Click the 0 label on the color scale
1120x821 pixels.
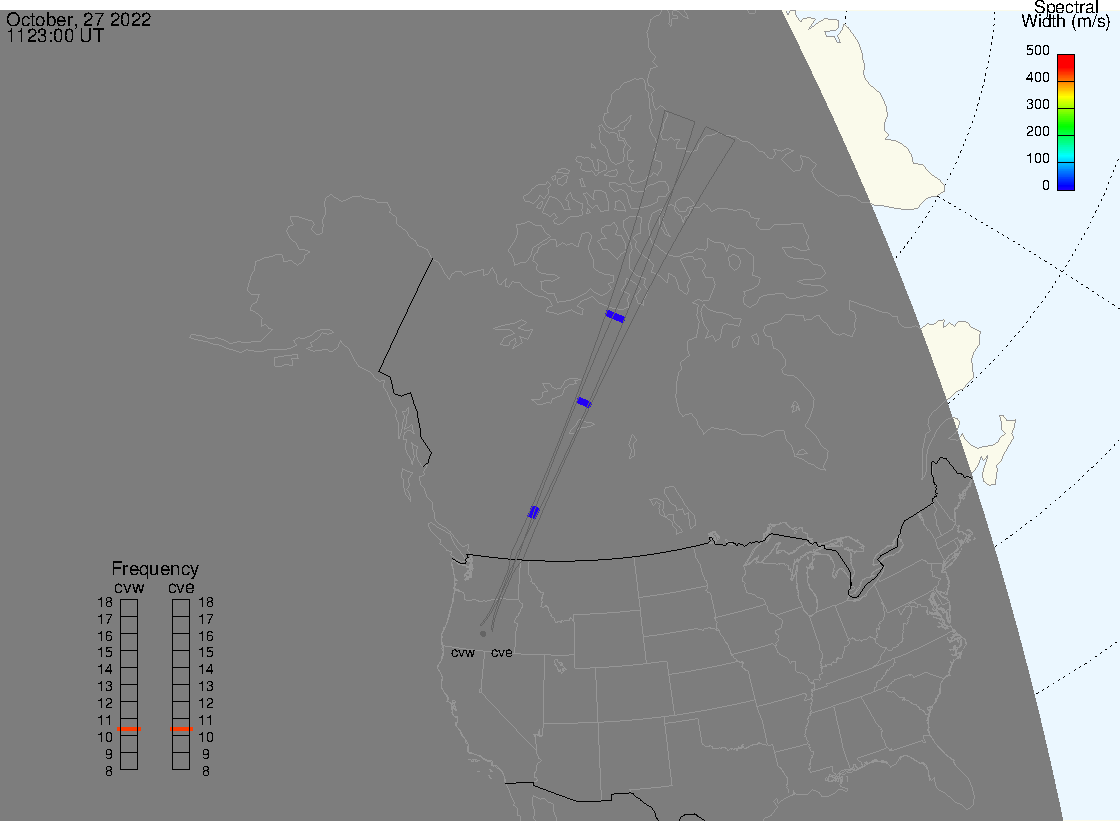(1046, 186)
